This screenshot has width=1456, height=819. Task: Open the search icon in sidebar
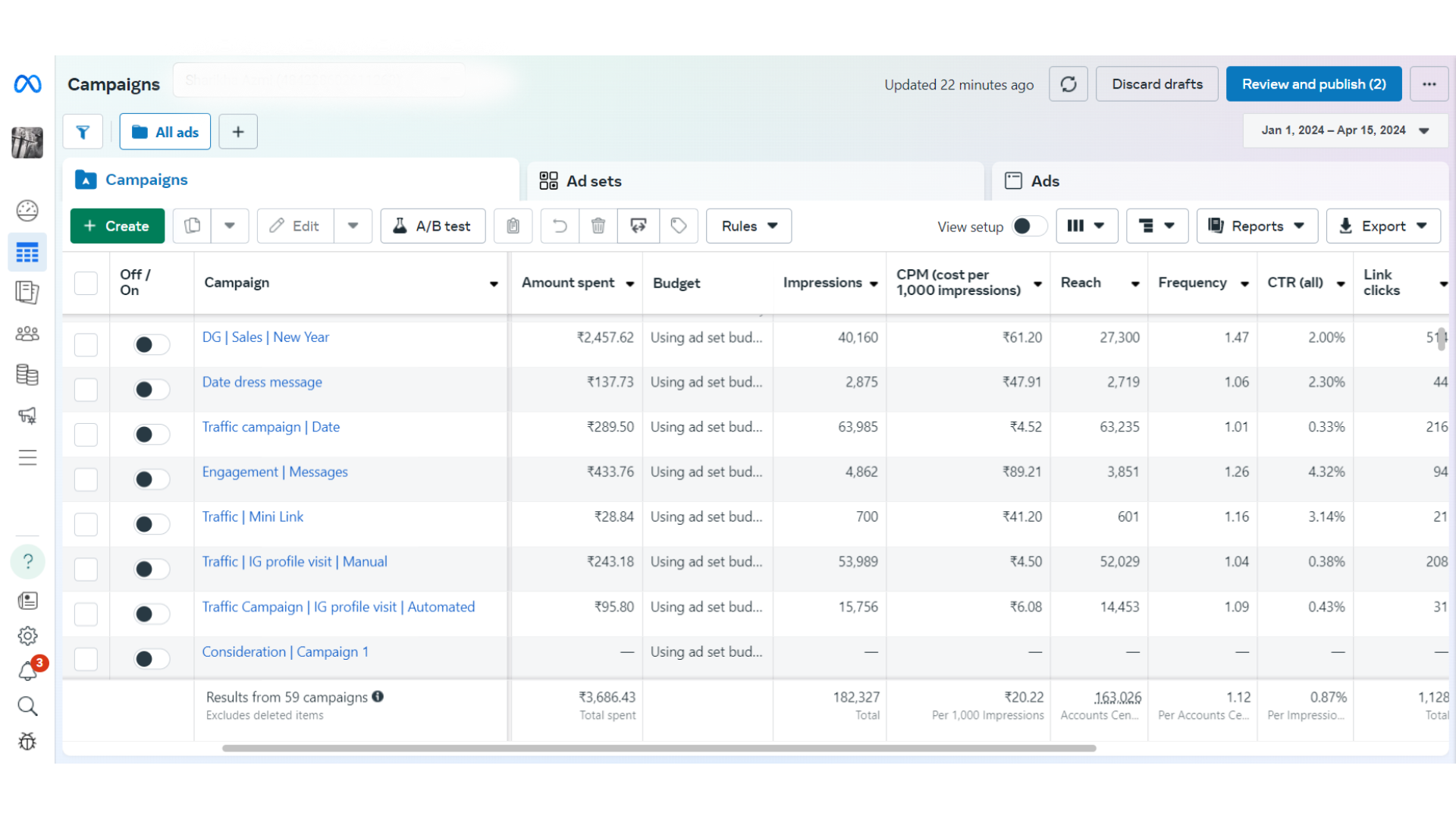tap(28, 706)
